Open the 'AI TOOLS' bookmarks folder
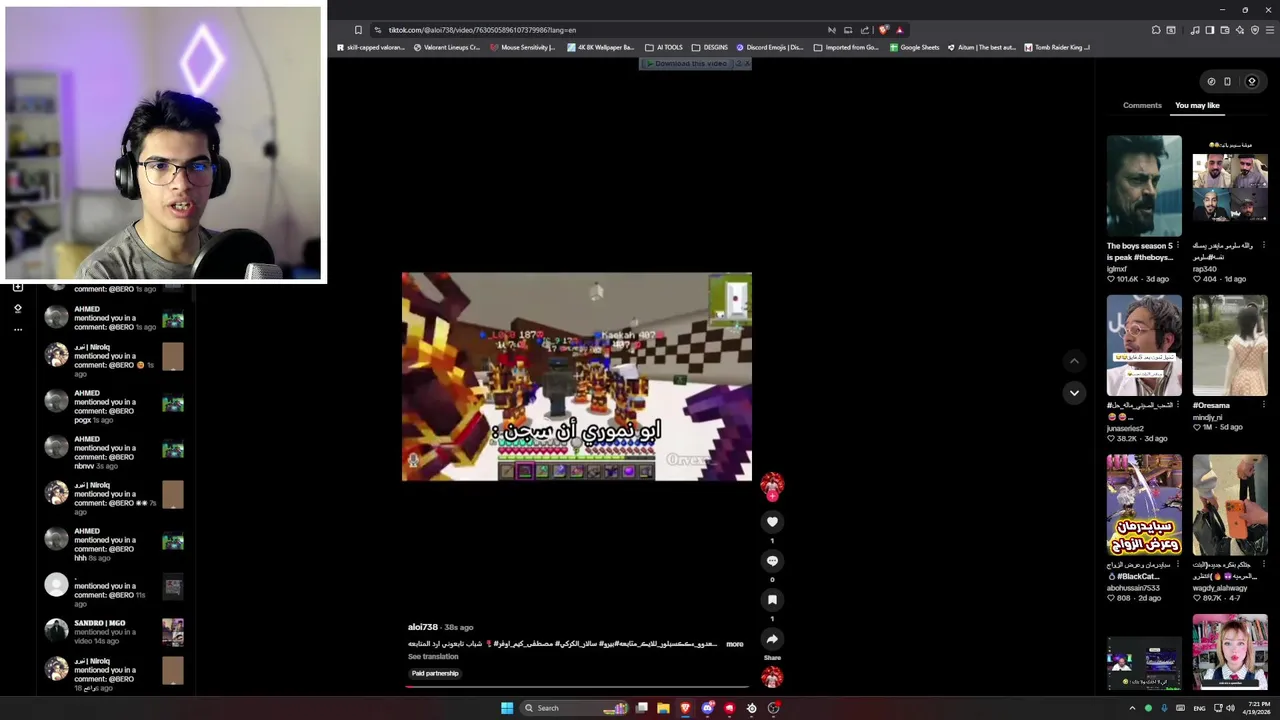 (664, 47)
